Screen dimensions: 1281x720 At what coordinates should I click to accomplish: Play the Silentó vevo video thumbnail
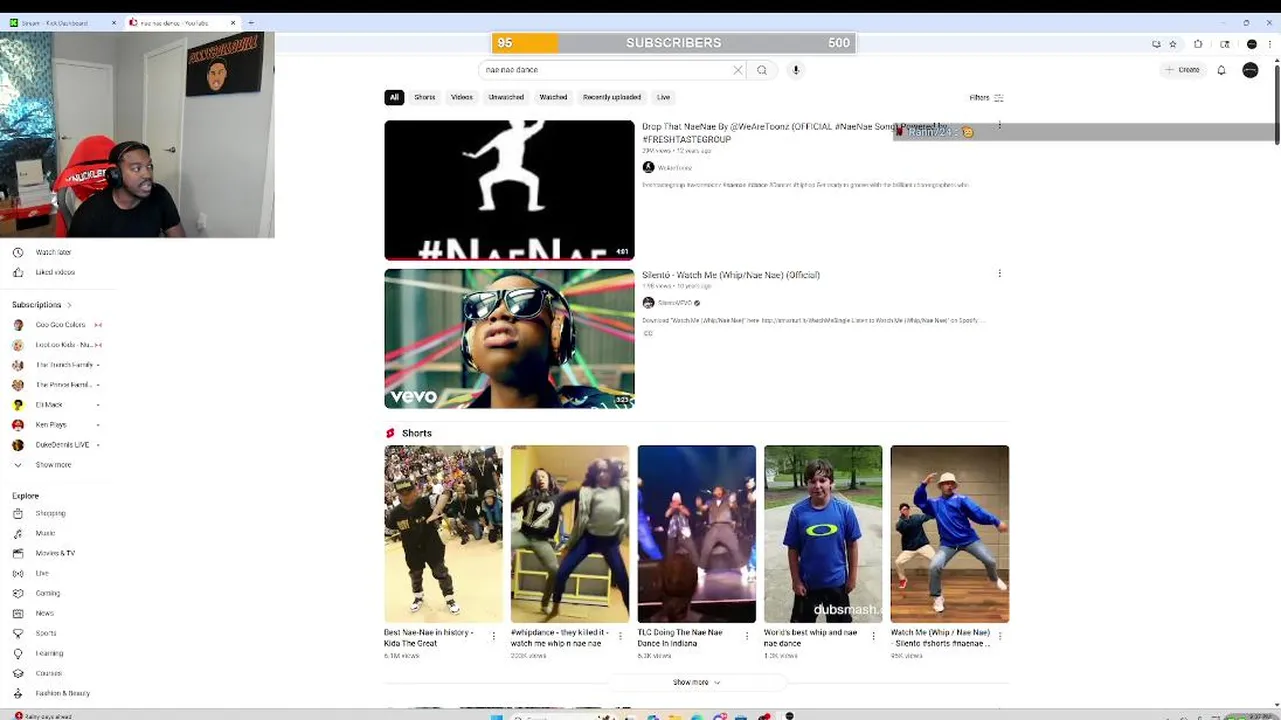pos(509,338)
